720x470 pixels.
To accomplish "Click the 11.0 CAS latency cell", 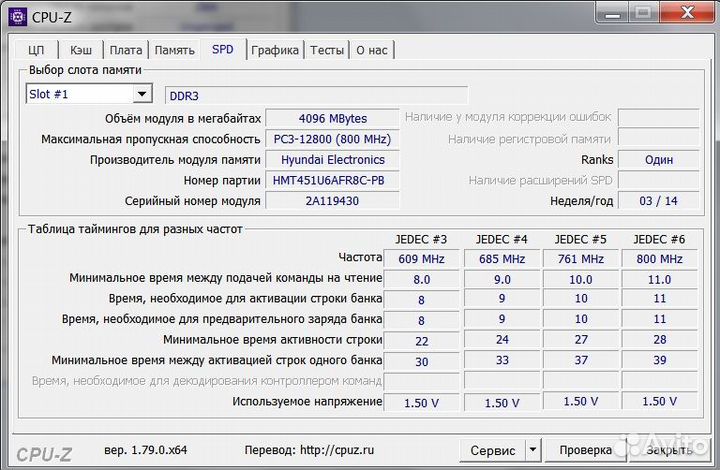I will tap(660, 280).
